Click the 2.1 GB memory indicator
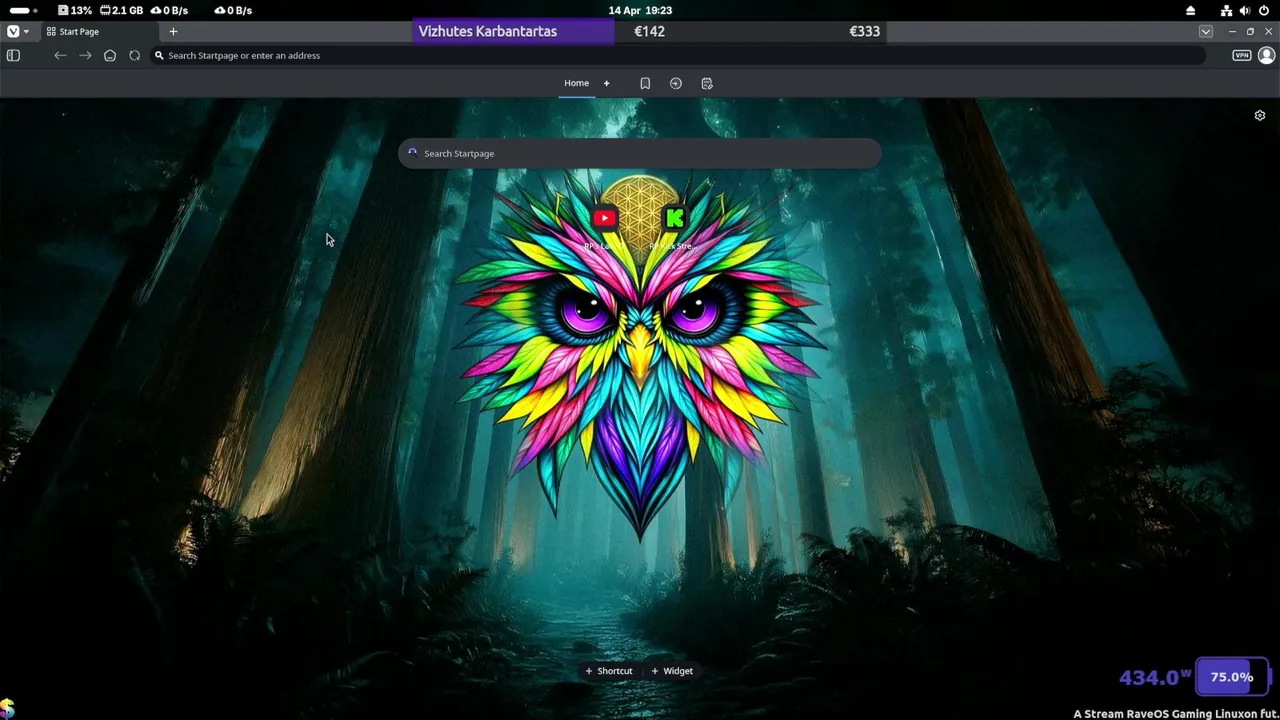1280x720 pixels. (121, 10)
